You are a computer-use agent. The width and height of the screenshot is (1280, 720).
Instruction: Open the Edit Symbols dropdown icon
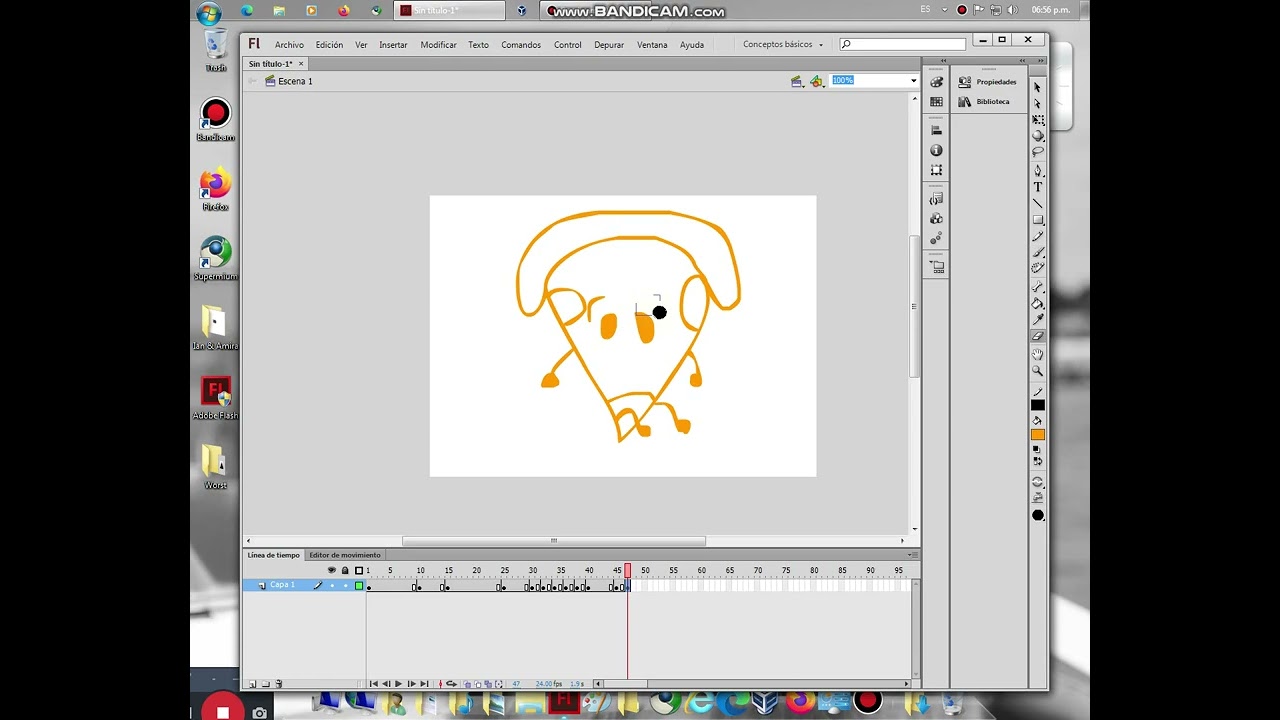point(817,81)
